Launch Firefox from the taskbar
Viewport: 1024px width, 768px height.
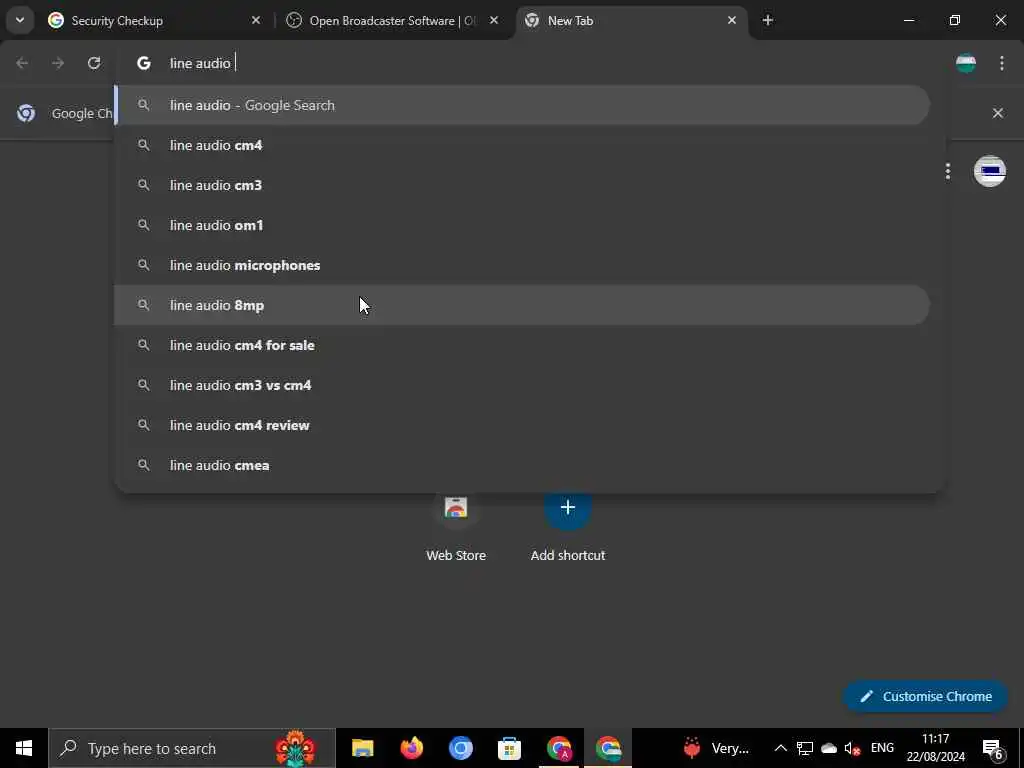tap(411, 748)
